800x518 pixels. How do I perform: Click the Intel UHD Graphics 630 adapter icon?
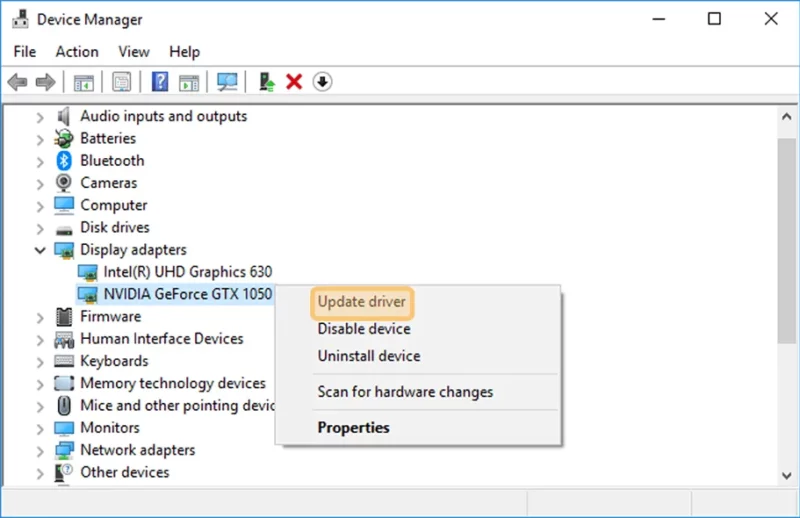tap(87, 273)
